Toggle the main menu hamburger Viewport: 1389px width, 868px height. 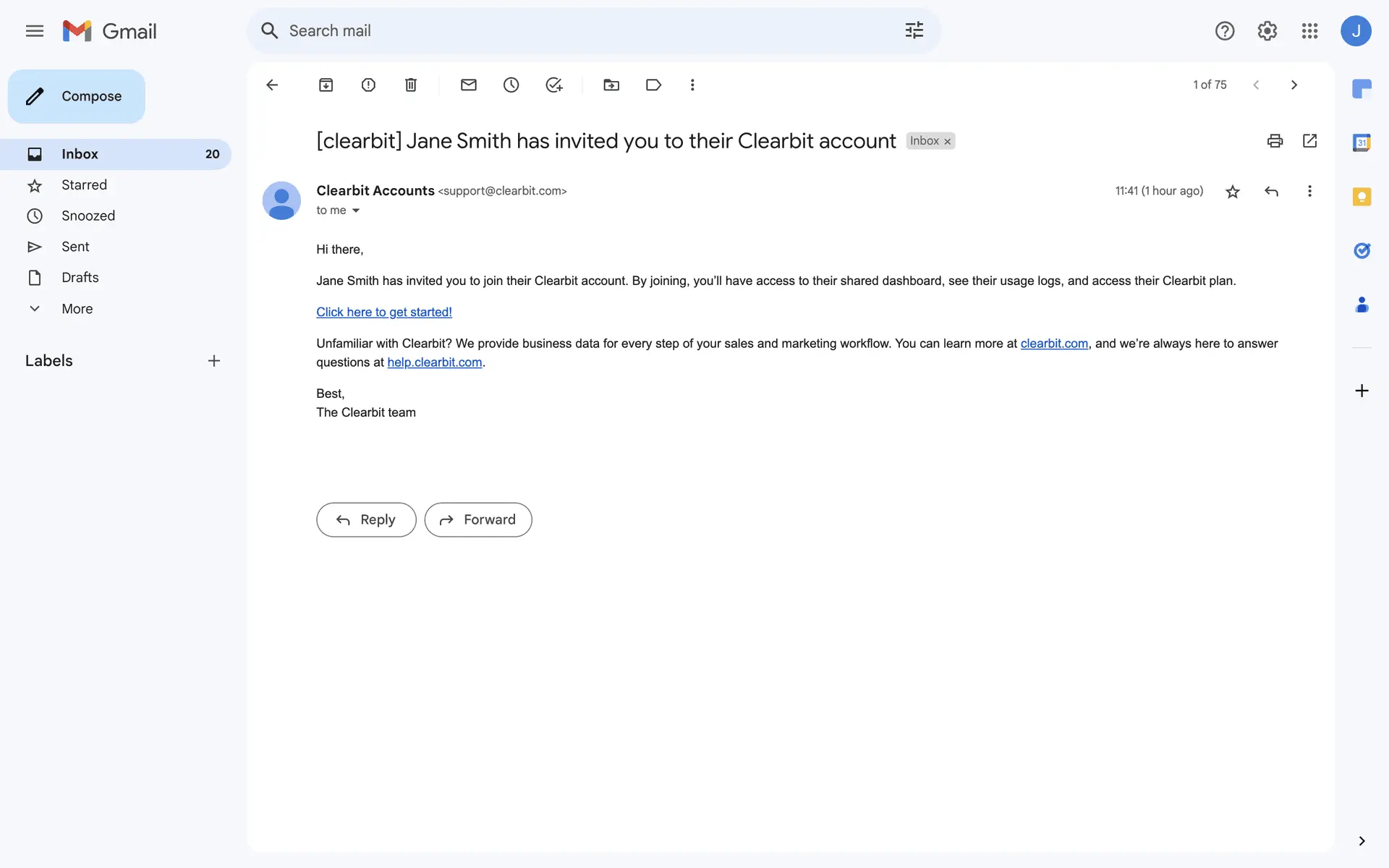coord(35,31)
